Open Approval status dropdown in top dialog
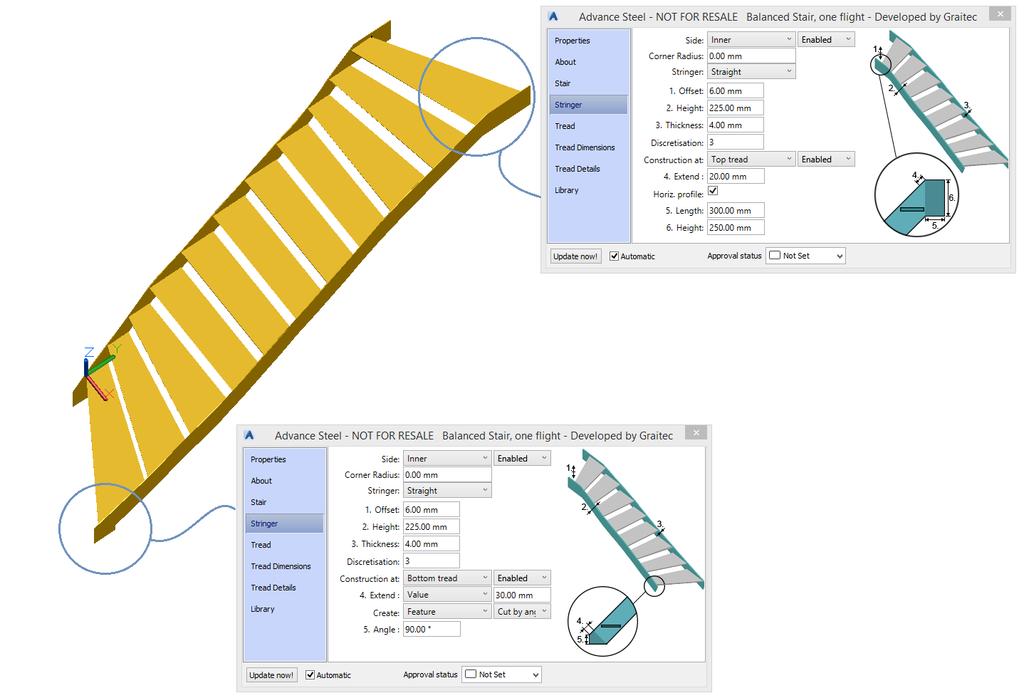This screenshot has width=1024, height=698. (806, 256)
